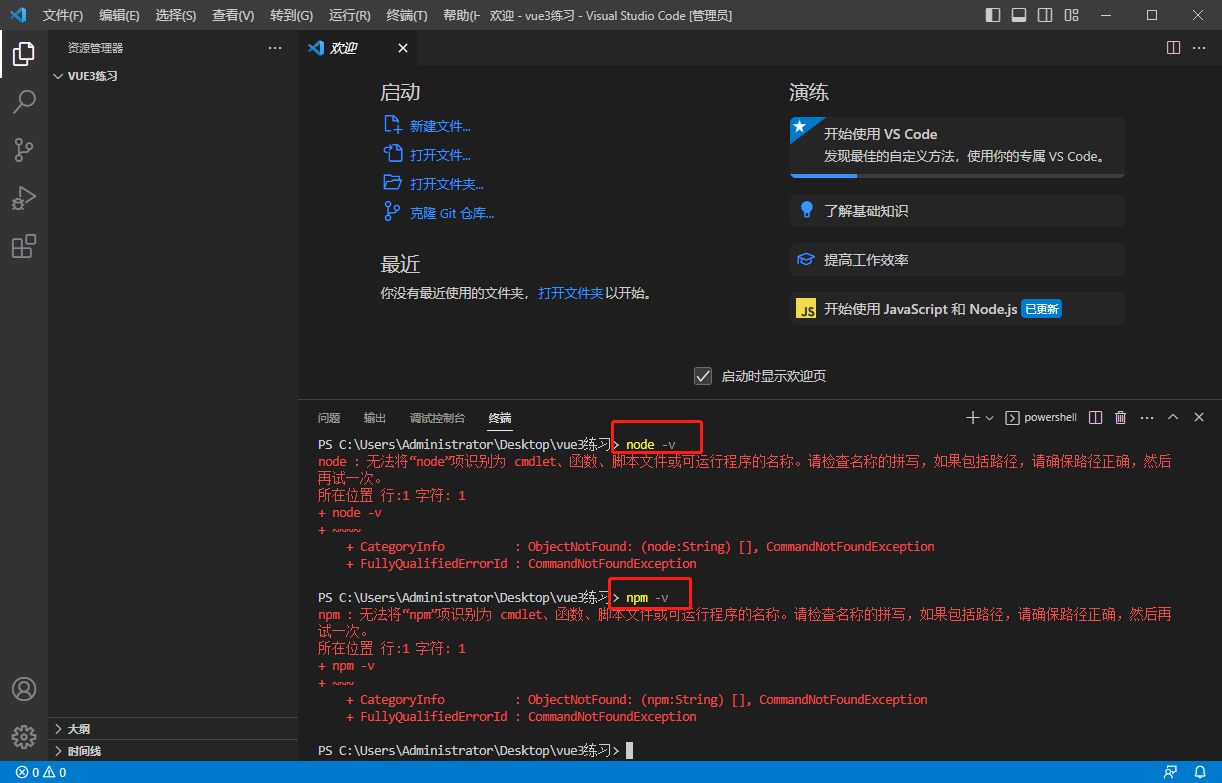Select the 欢迎 editor tab
The height and width of the screenshot is (783, 1222).
(358, 48)
